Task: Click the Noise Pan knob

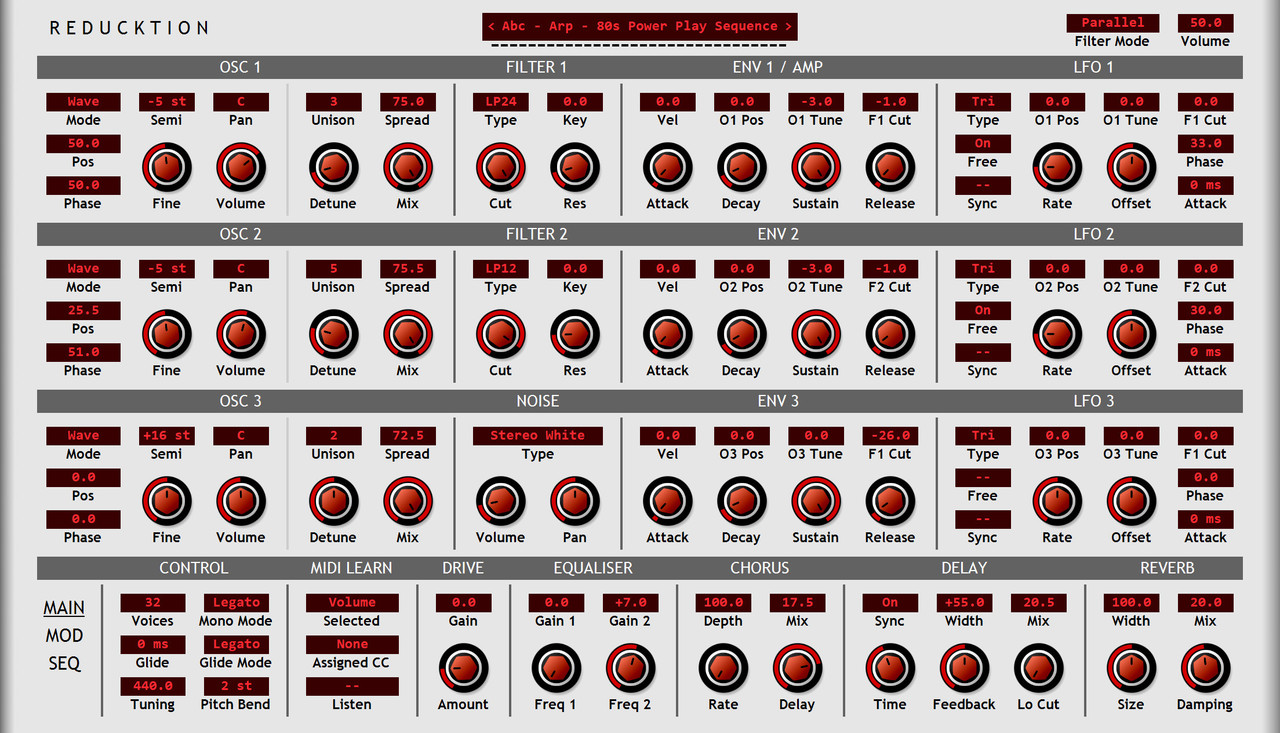Action: click(575, 501)
